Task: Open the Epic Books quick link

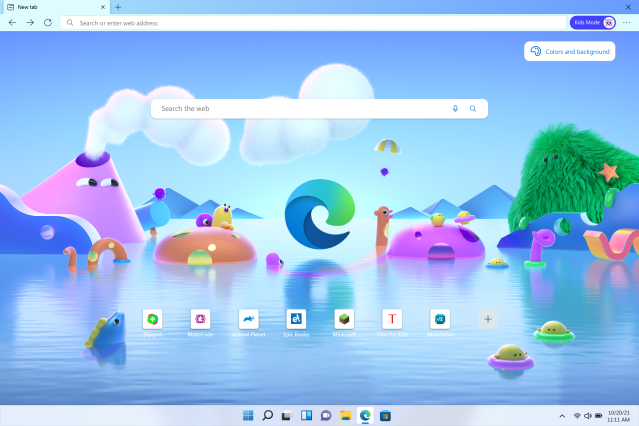Action: (x=296, y=319)
